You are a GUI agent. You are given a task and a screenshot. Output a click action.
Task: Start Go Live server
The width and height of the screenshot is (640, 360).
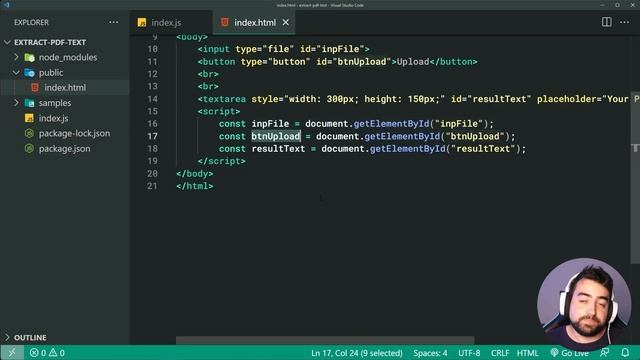coord(569,353)
